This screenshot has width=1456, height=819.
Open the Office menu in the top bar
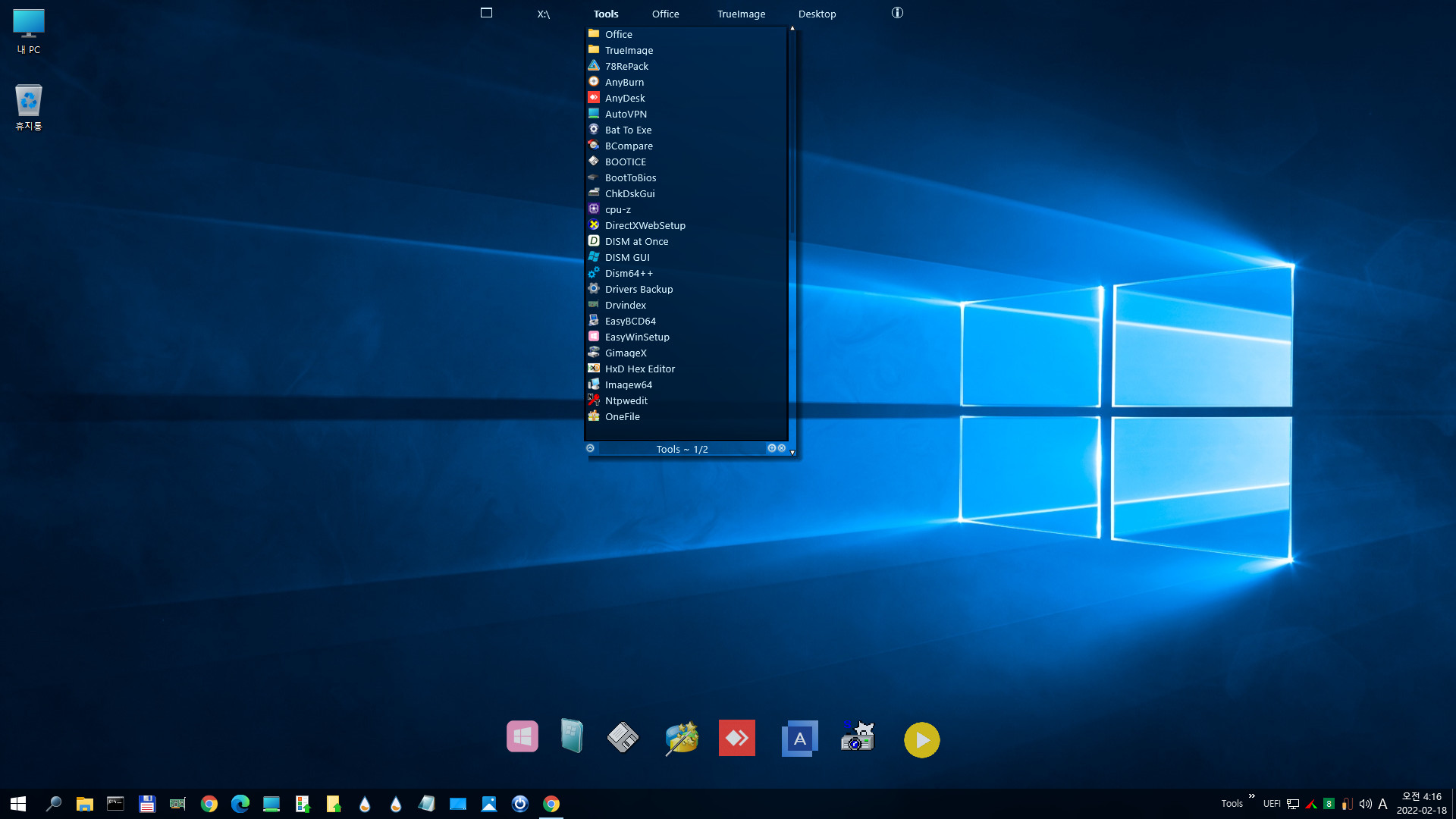click(665, 14)
